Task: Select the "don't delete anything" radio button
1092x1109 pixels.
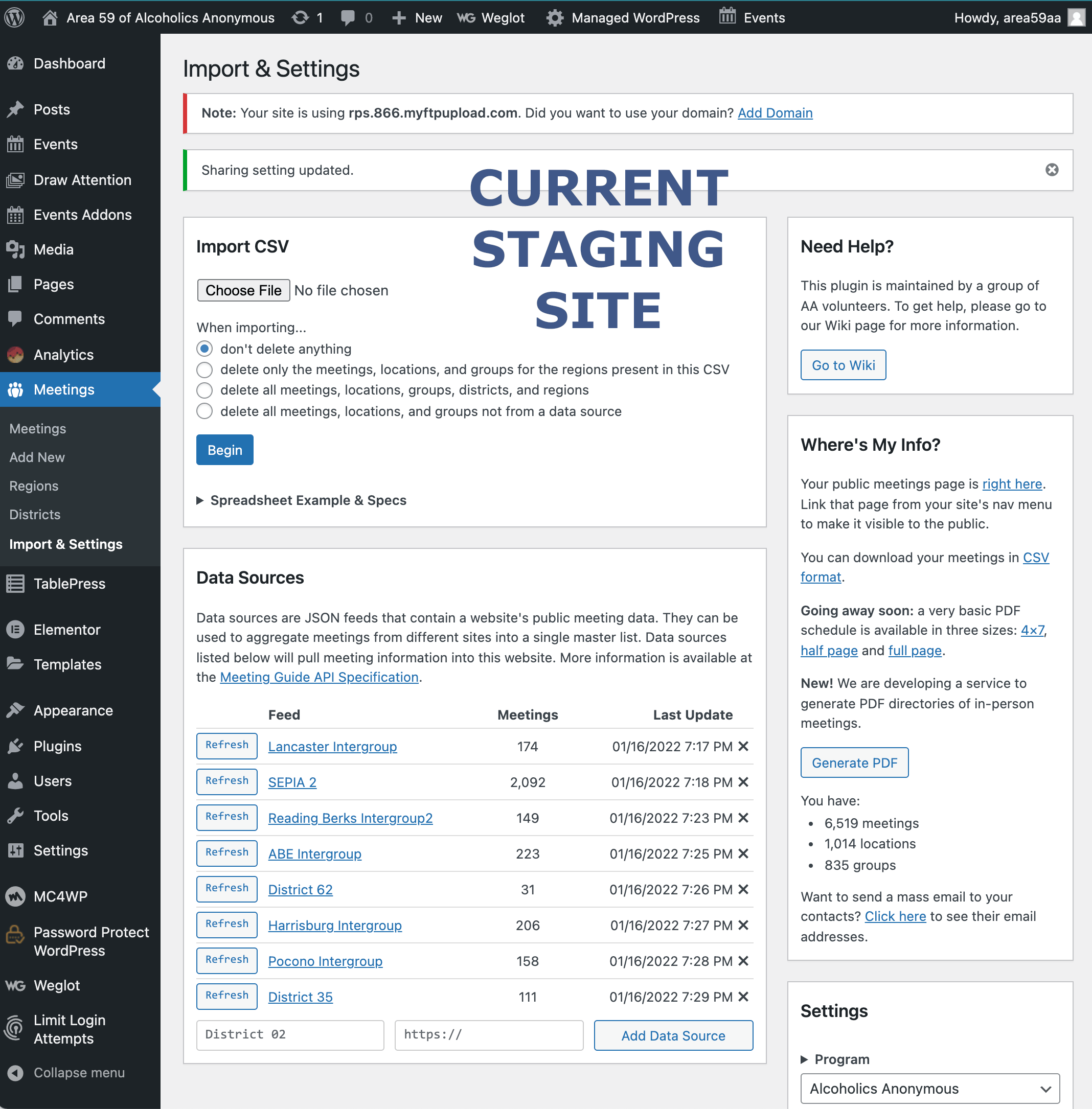Action: [204, 349]
